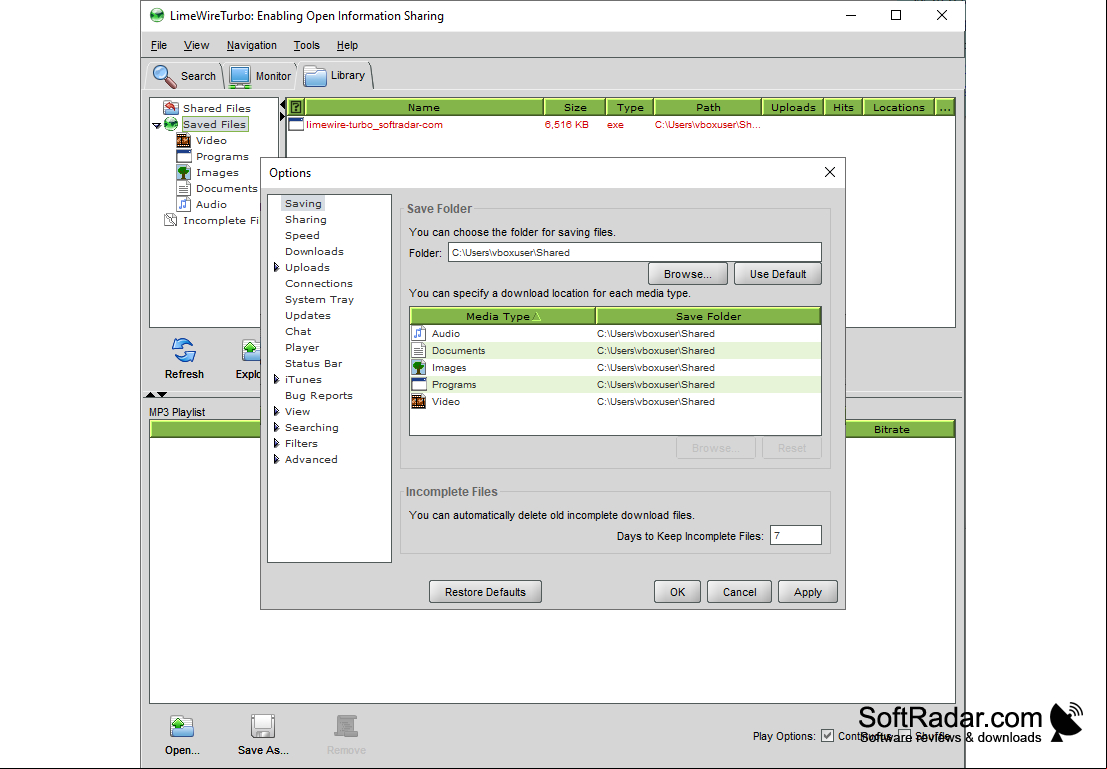Image resolution: width=1107 pixels, height=769 pixels.
Task: Select Chat in the Options category list
Action: point(298,331)
